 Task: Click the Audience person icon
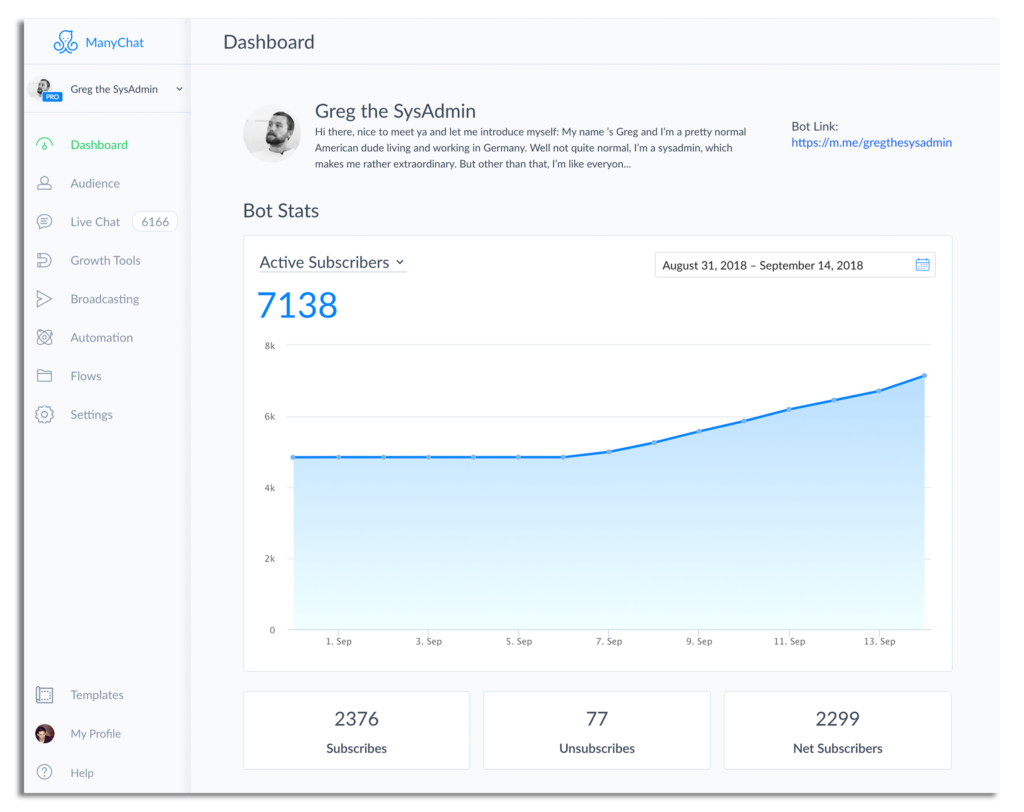point(44,183)
